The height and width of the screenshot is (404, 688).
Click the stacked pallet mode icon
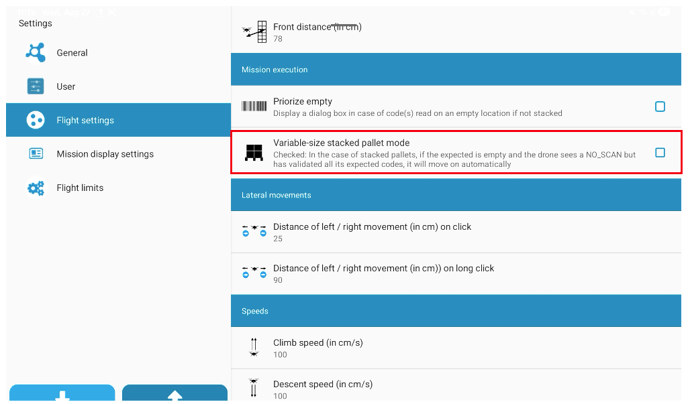tap(254, 152)
